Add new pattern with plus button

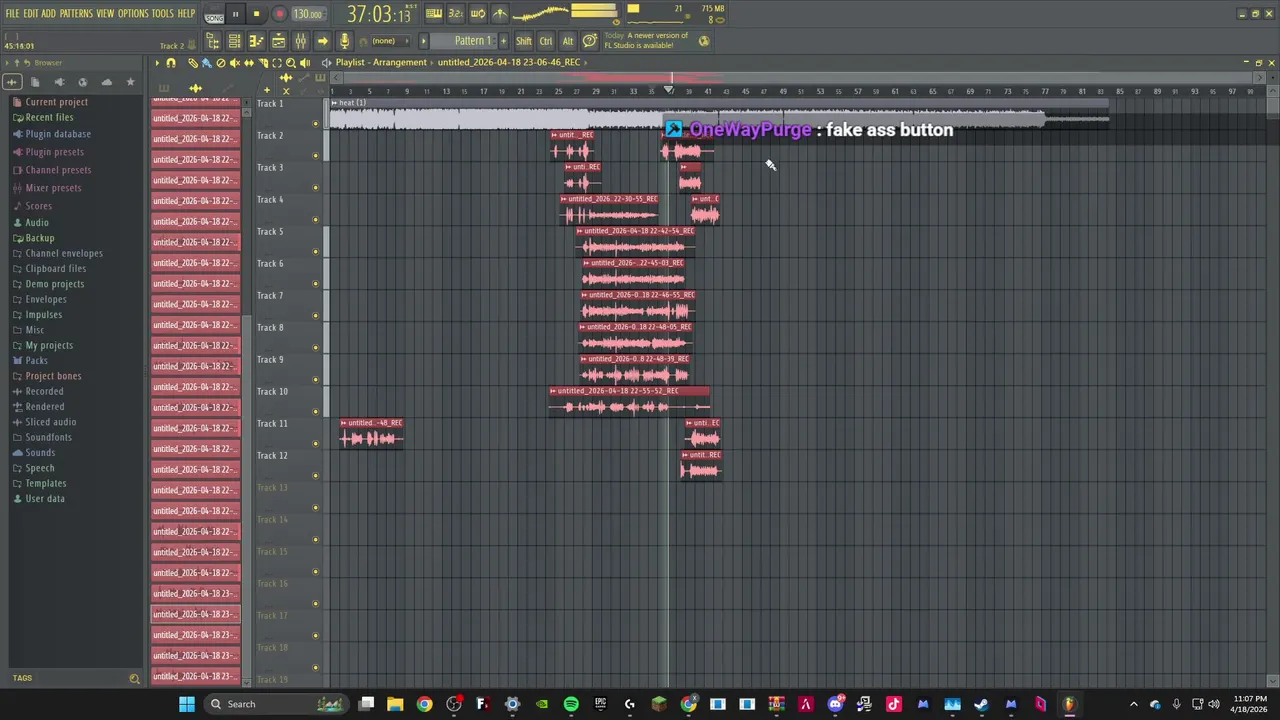coord(503,41)
